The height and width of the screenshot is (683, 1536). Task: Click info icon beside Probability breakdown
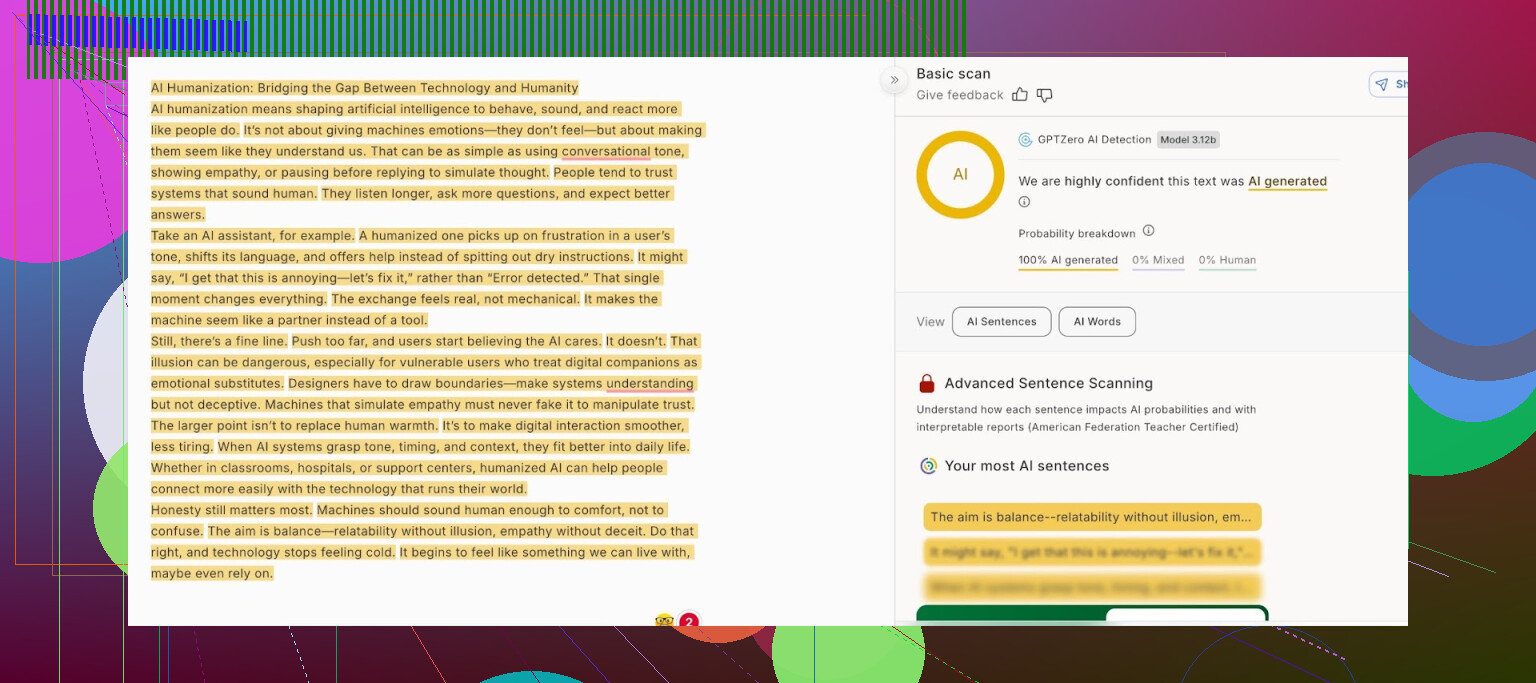(x=1148, y=231)
